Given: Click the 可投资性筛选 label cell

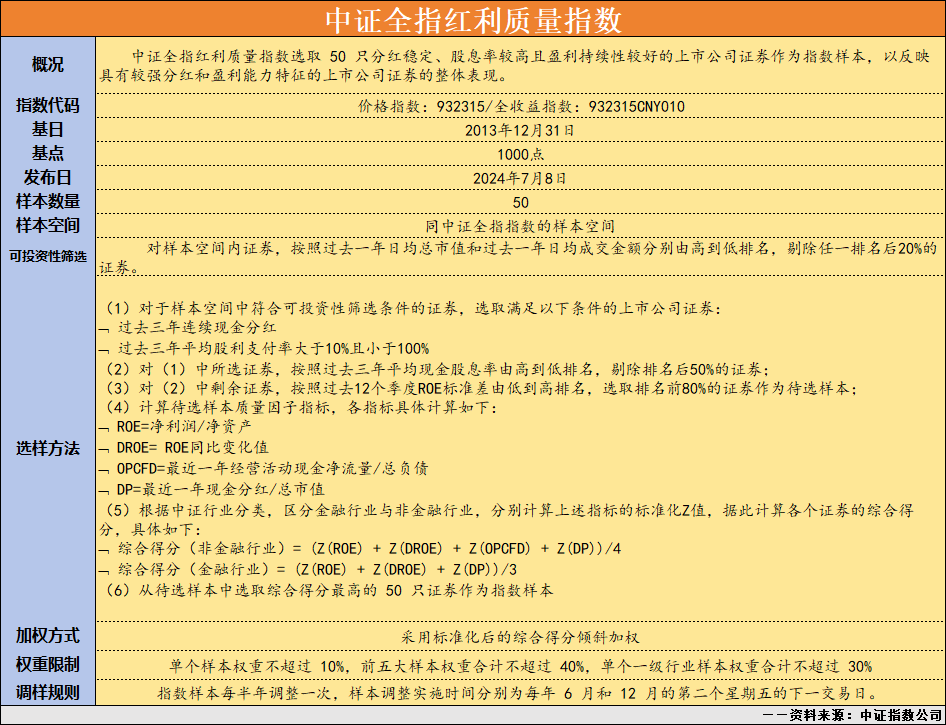Looking at the screenshot, I should (x=48, y=256).
